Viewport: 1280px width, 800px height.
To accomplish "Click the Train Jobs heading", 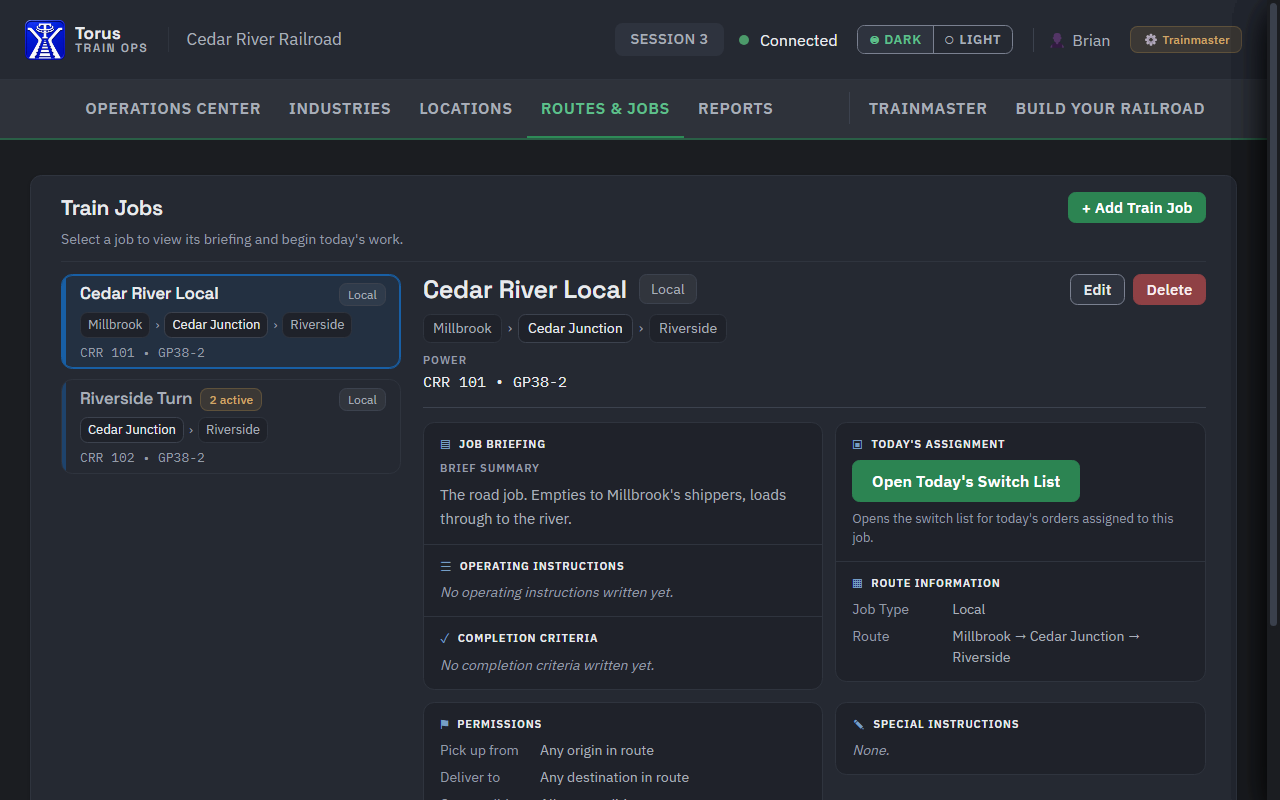I will tap(112, 208).
